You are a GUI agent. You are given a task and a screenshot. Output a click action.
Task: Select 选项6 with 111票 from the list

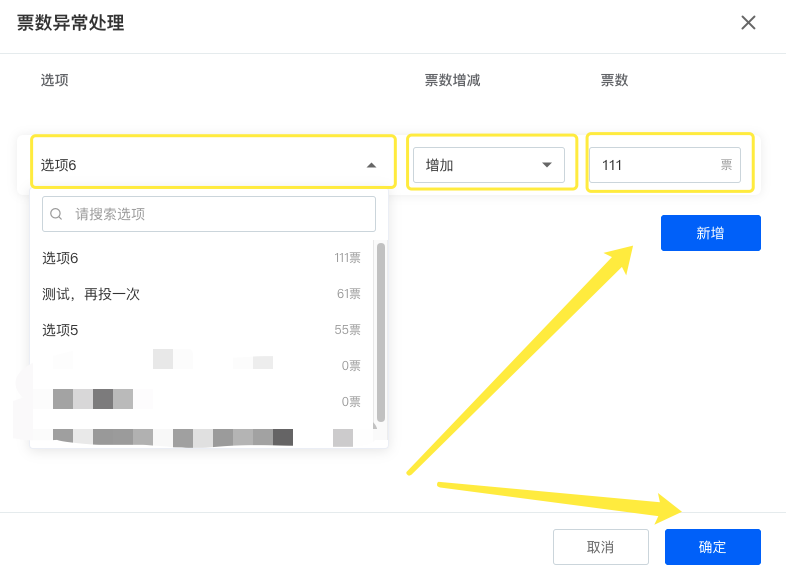coord(200,258)
